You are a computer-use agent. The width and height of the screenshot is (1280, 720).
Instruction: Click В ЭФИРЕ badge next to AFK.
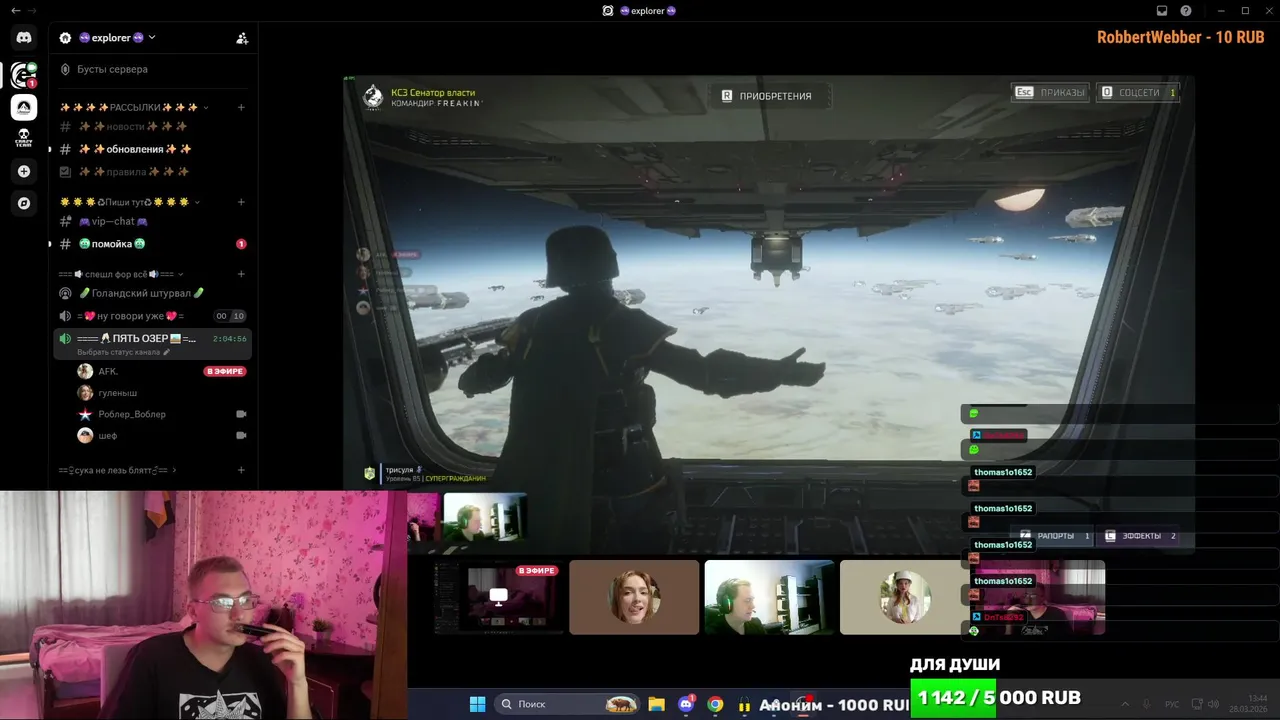(225, 371)
